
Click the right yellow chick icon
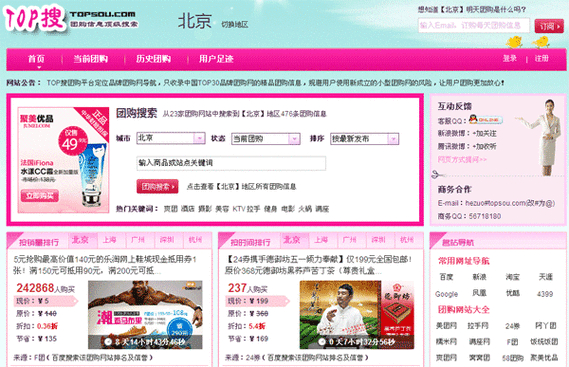[x=541, y=42]
